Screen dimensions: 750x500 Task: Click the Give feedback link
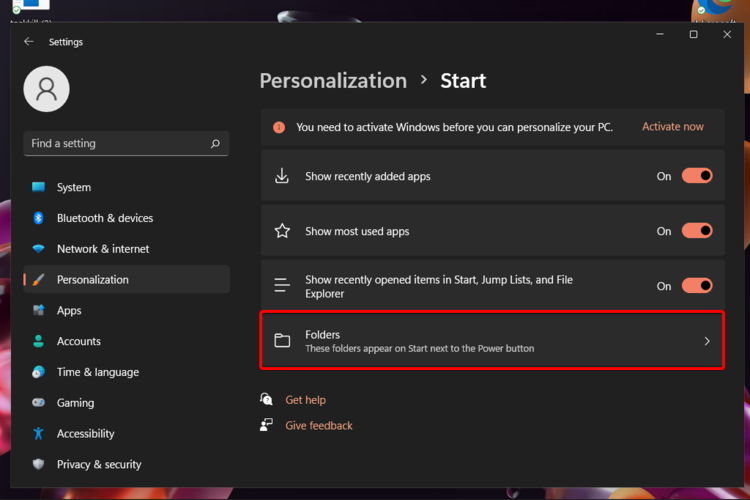(x=318, y=426)
